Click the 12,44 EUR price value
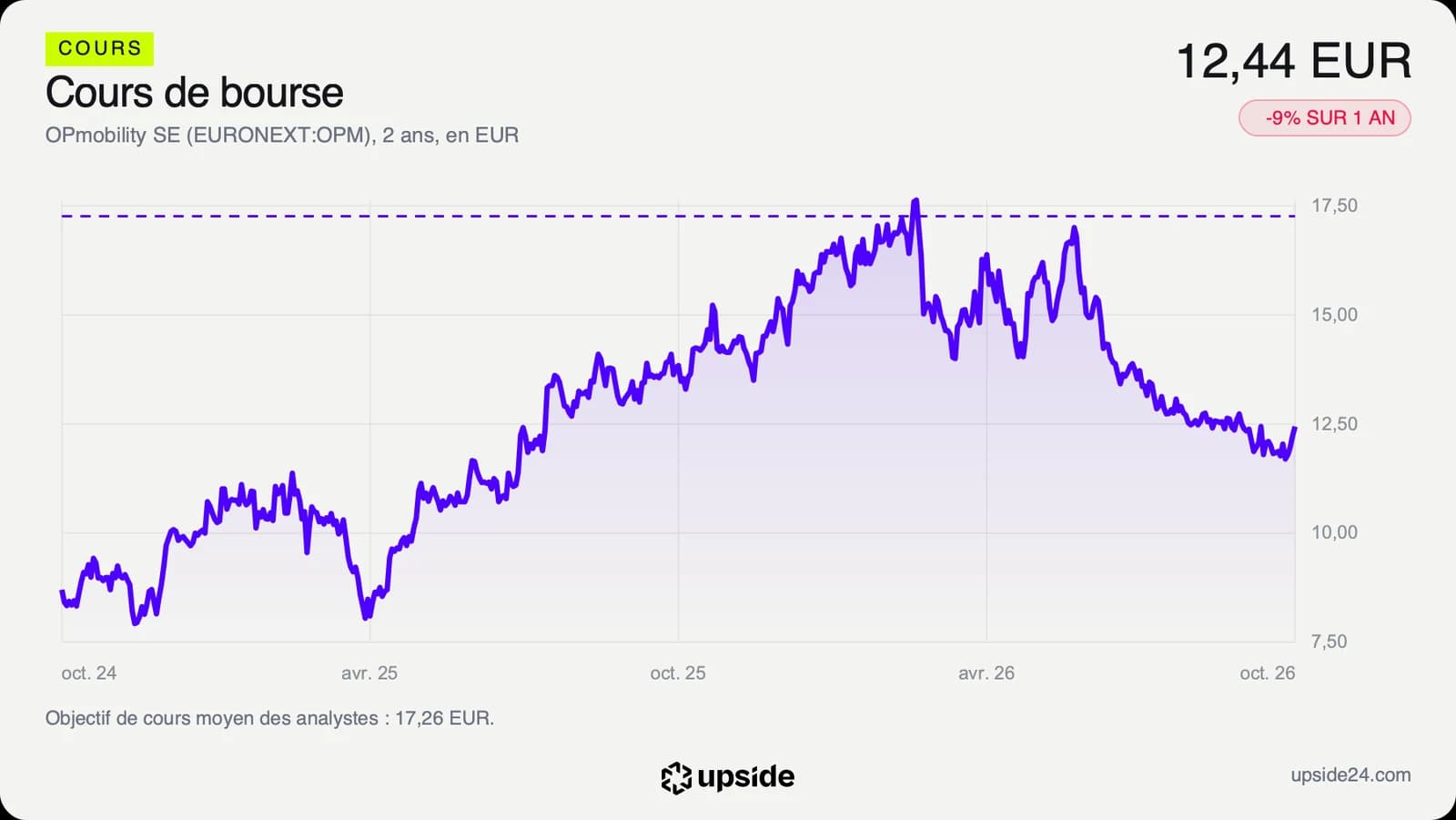 pyautogui.click(x=1293, y=61)
